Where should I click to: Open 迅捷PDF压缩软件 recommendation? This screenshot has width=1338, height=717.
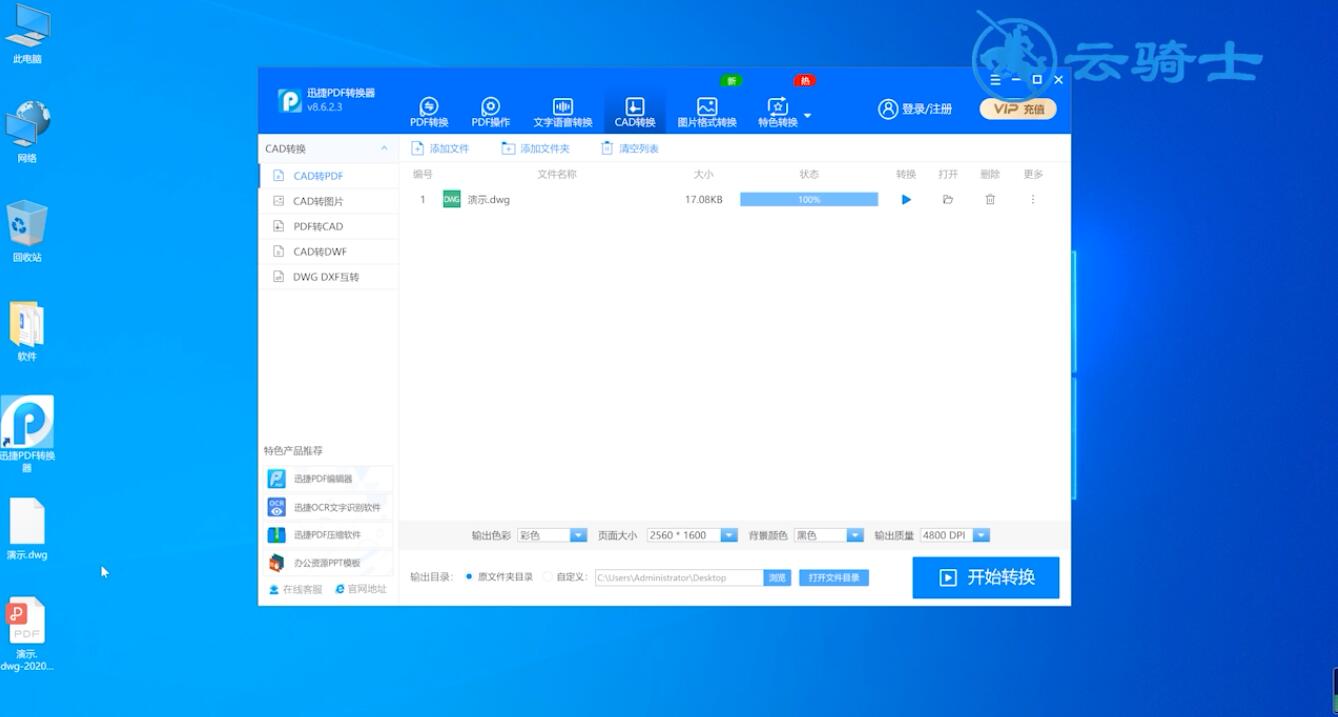point(329,535)
